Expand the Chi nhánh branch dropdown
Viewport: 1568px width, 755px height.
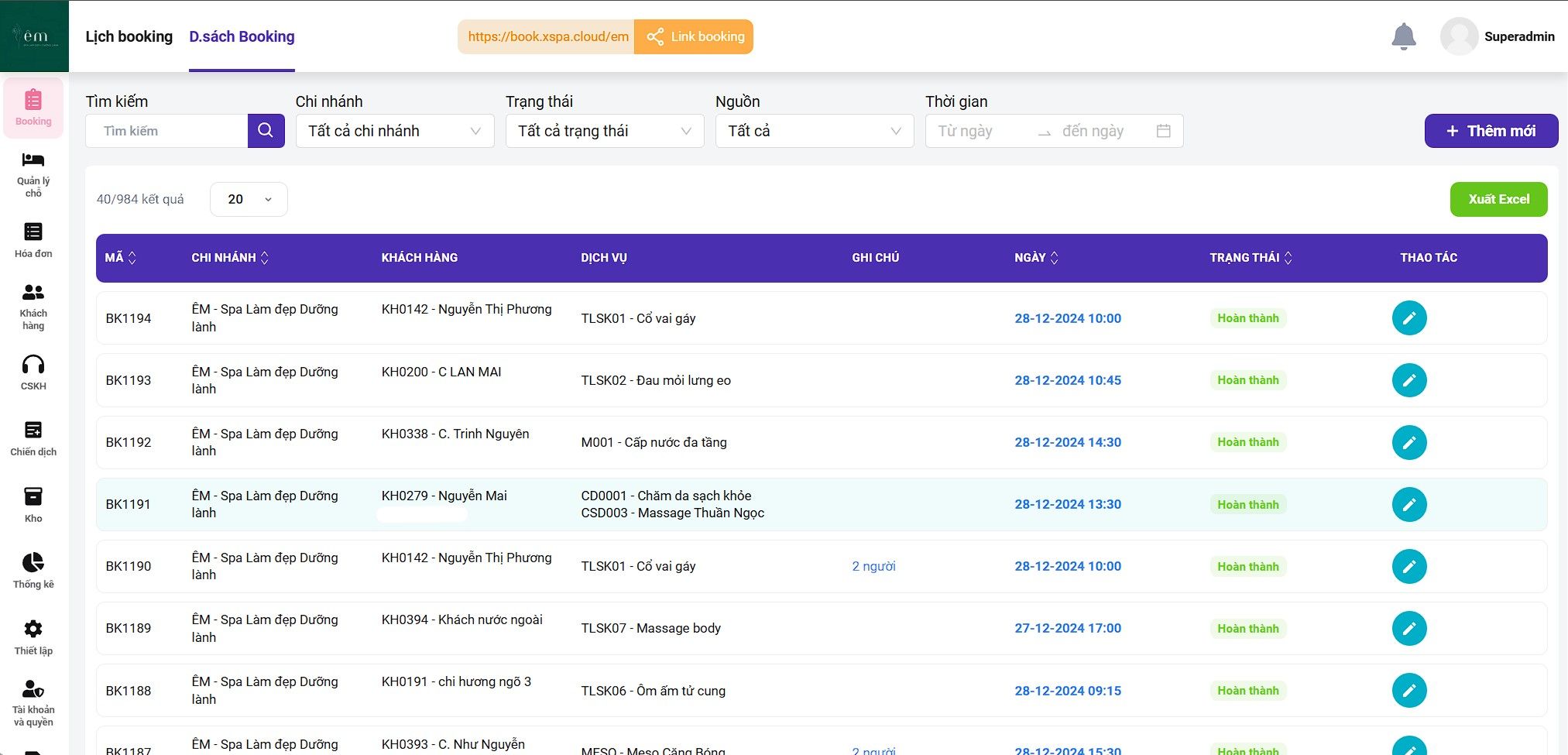pyautogui.click(x=395, y=131)
